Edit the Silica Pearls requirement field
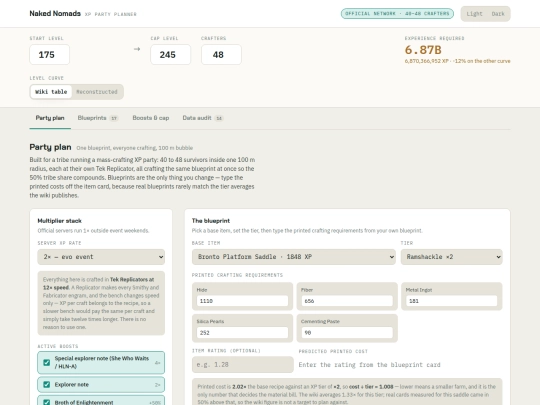Image resolution: width=540 pixels, height=405 pixels. click(242, 332)
